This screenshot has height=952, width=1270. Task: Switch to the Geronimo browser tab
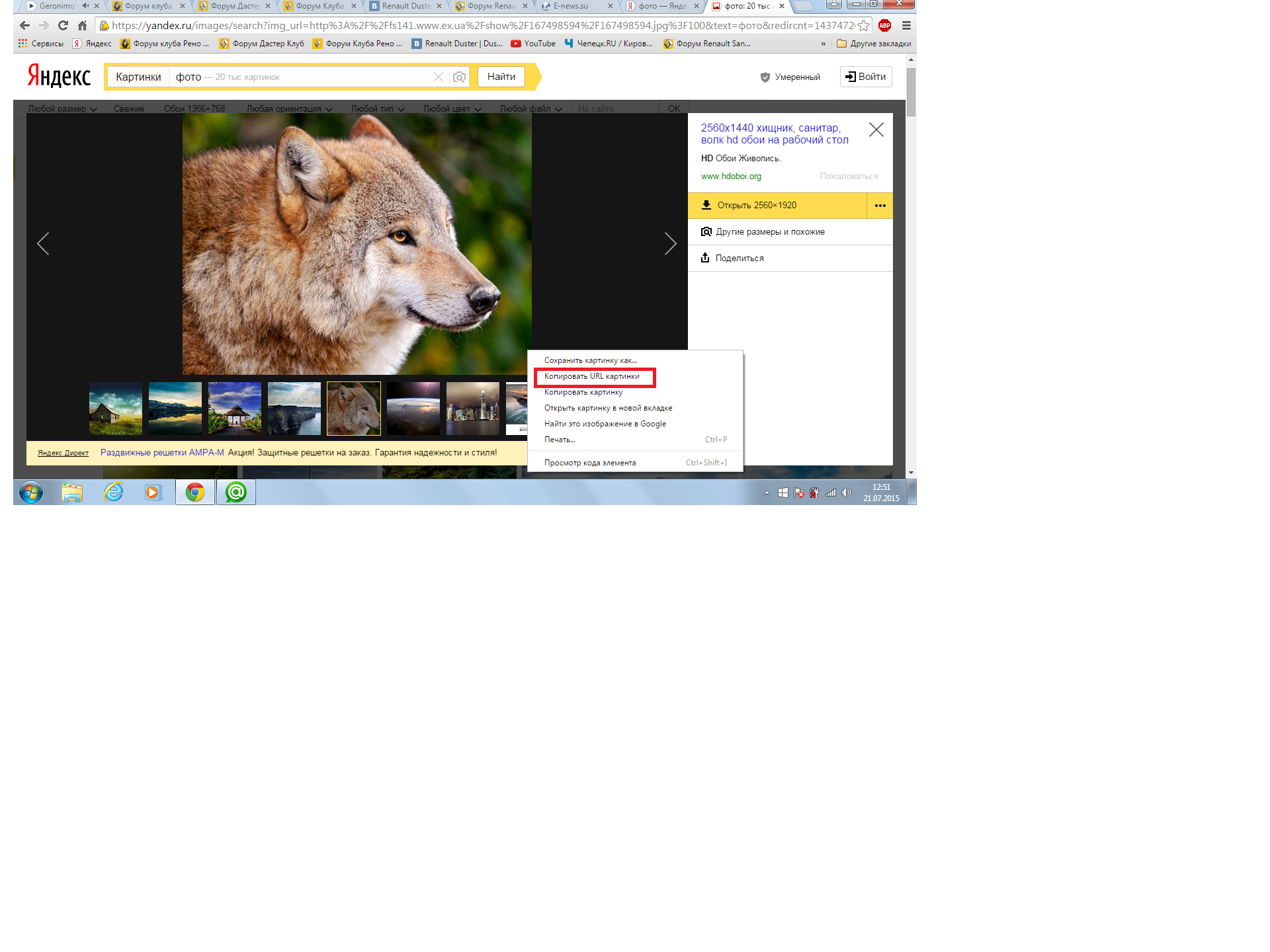click(x=60, y=6)
